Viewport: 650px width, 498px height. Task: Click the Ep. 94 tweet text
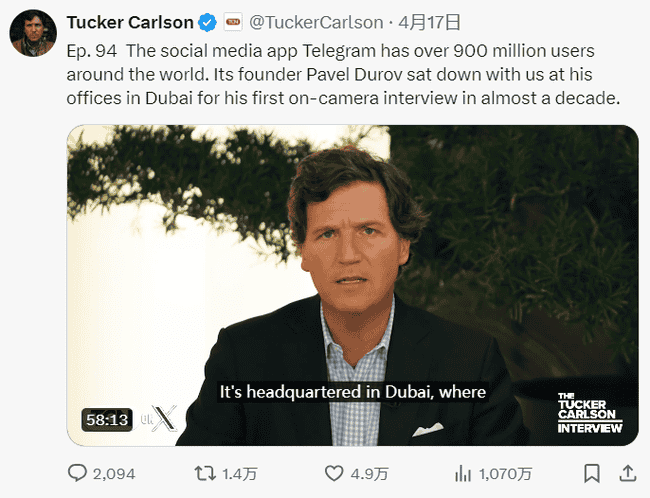pyautogui.click(x=340, y=73)
